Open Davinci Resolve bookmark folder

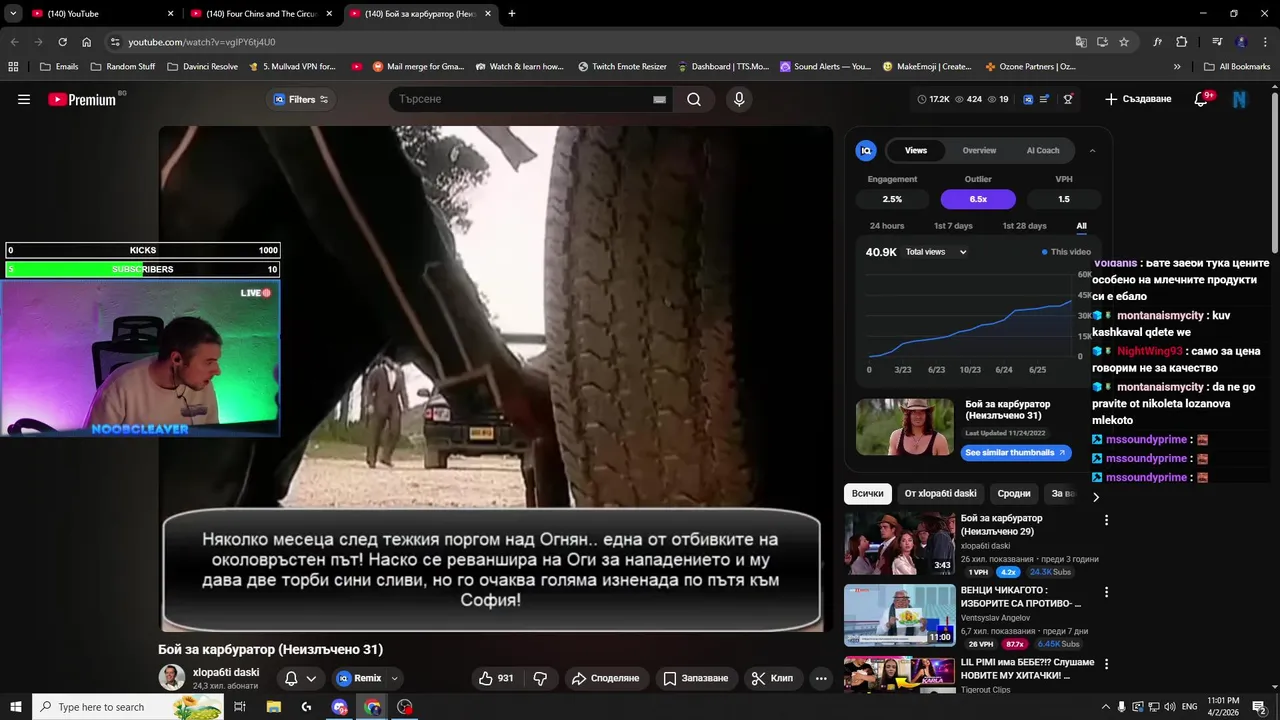click(203, 67)
